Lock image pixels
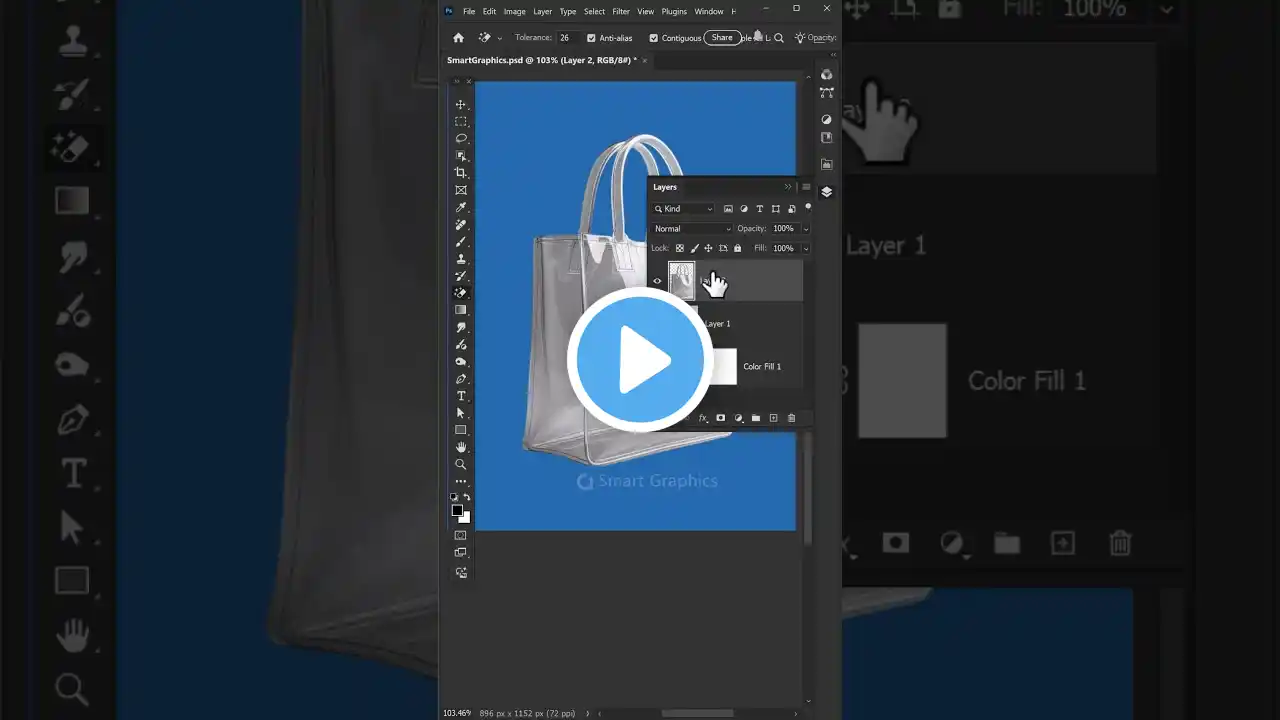Screen dimensions: 1280x720 [x=694, y=248]
